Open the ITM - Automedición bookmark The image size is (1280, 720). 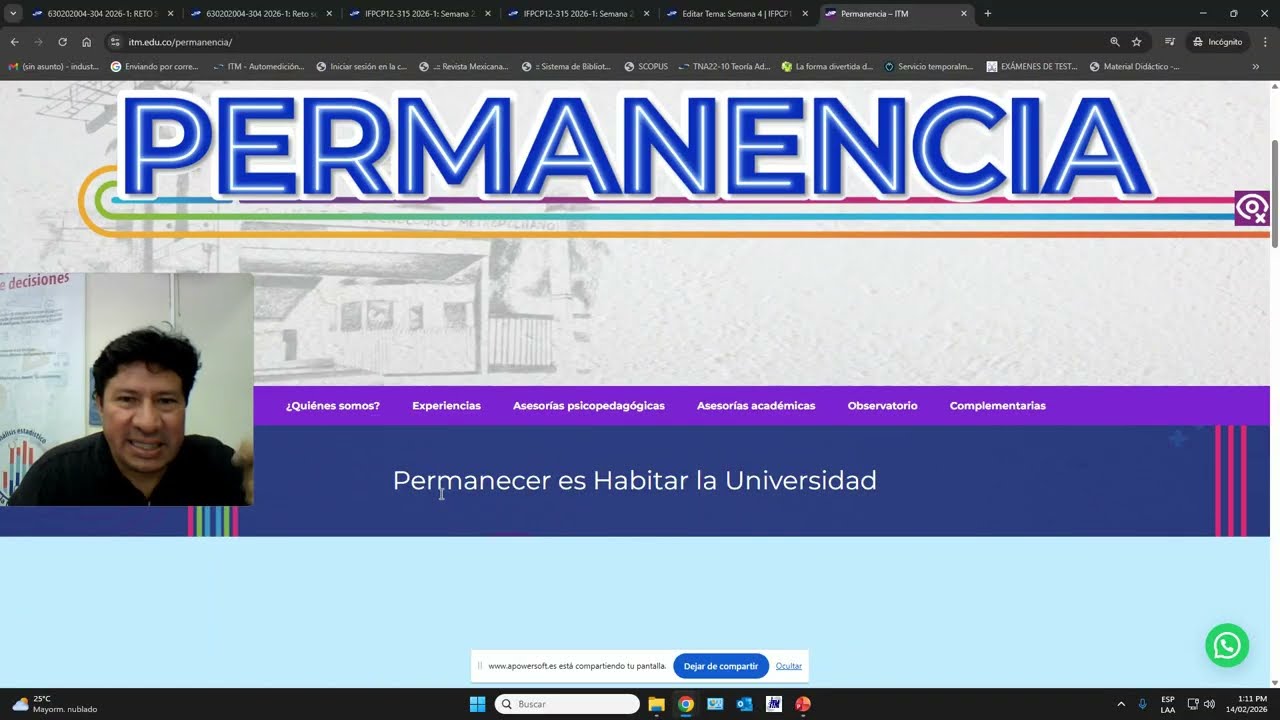pyautogui.click(x=258, y=67)
